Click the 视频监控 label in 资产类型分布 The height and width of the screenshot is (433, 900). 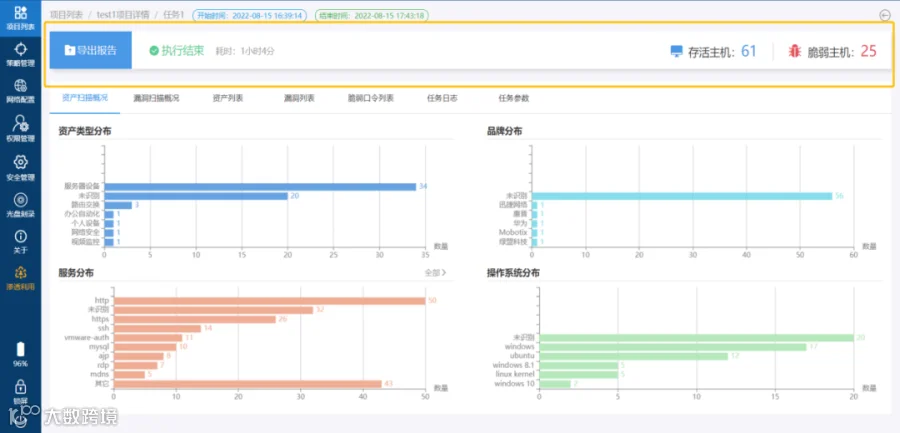86,241
